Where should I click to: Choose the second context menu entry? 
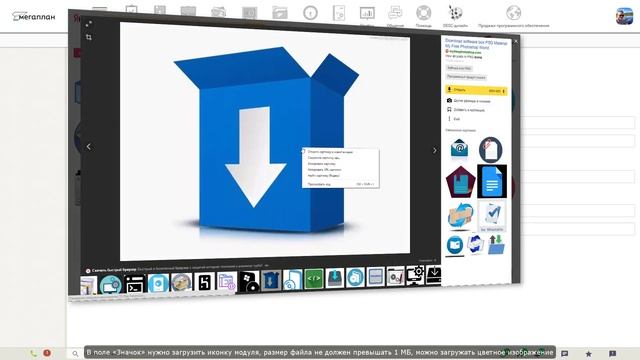coord(324,158)
